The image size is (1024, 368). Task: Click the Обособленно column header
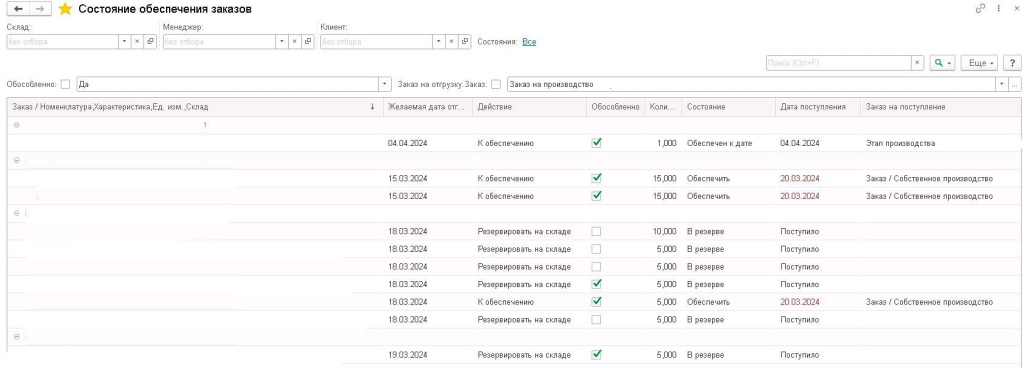tap(615, 107)
